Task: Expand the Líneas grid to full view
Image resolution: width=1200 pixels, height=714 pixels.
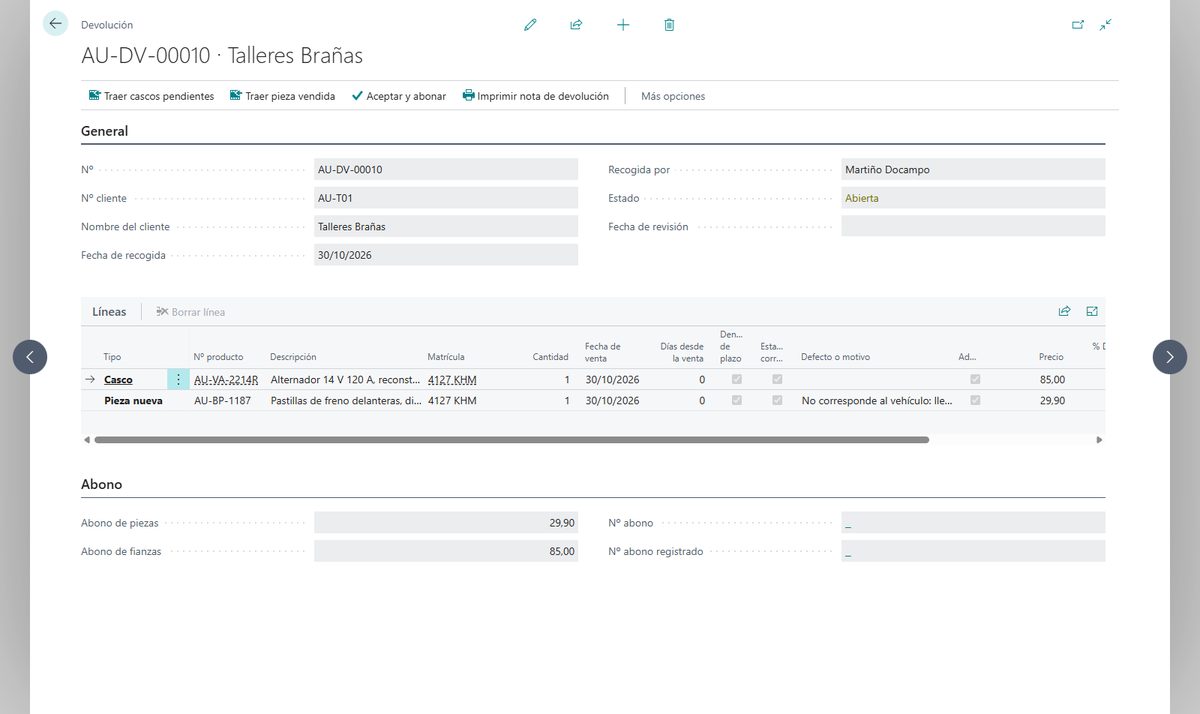Action: click(x=1092, y=312)
